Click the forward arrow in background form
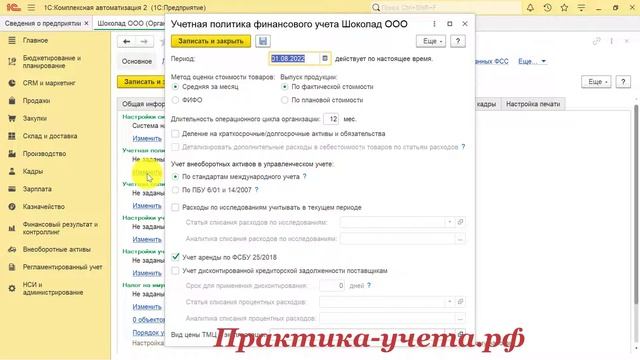The width and height of the screenshot is (640, 360). coord(144,41)
